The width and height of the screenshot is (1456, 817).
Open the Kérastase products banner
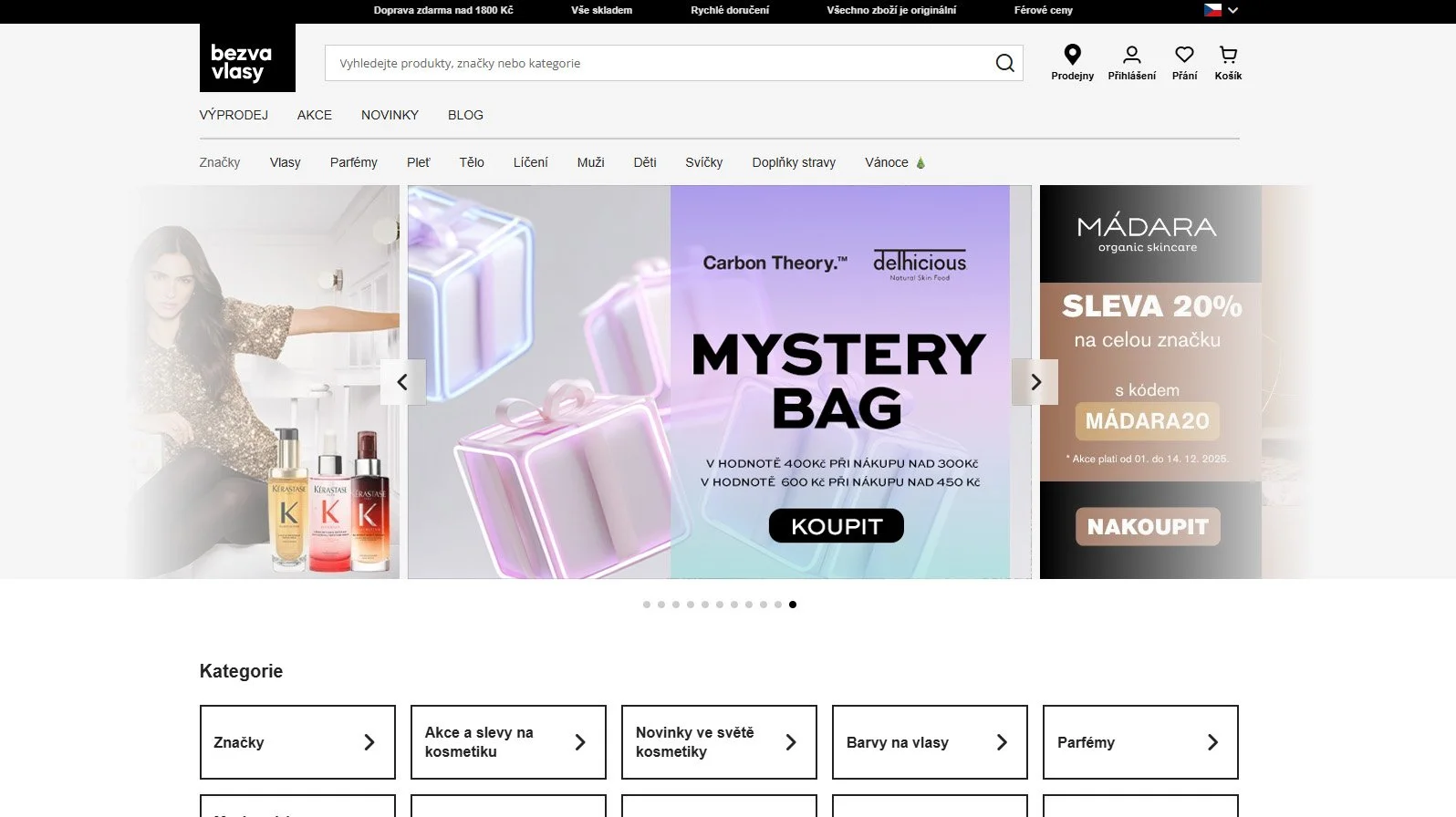[265, 382]
